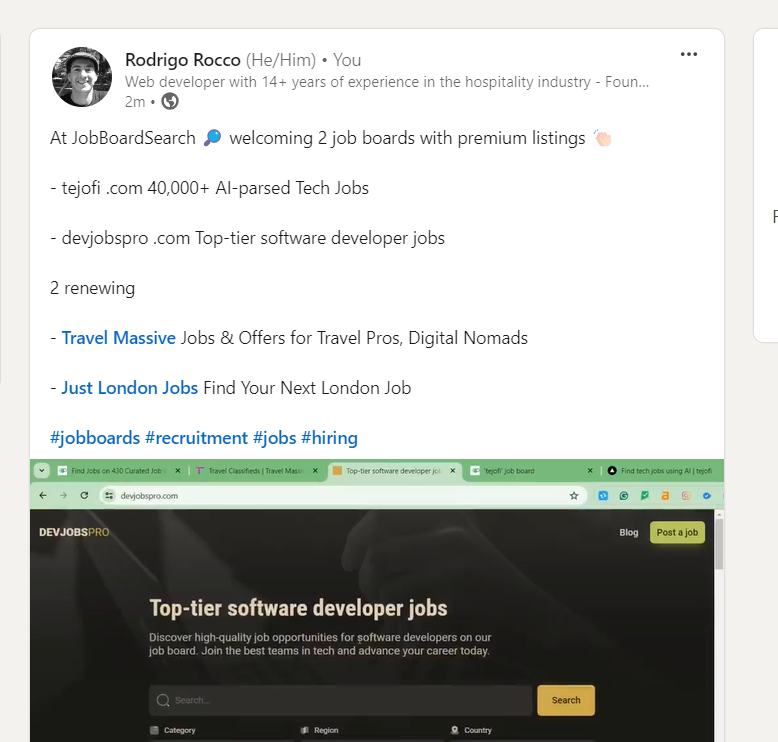This screenshot has width=778, height=742.
Task: Open the #jobs hashtag
Action: pos(274,438)
